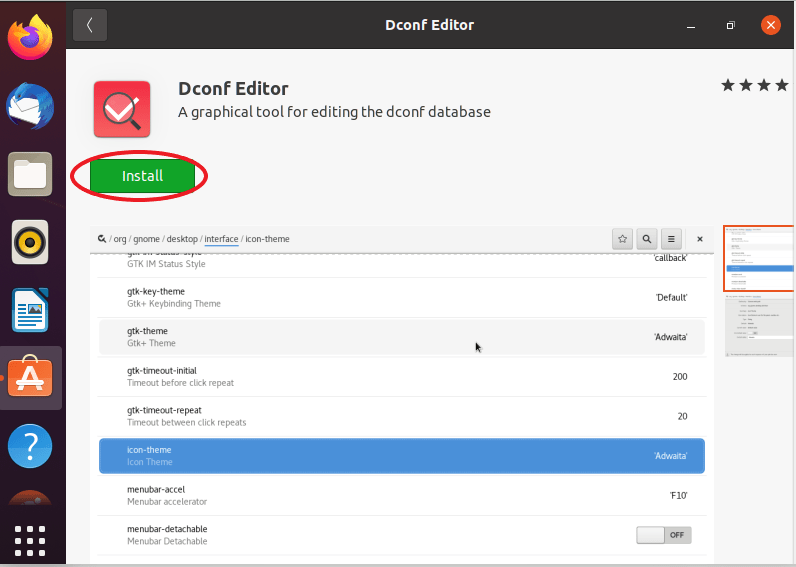The image size is (796, 567).
Task: Click 'interface' in the path bar
Action: coord(221,239)
